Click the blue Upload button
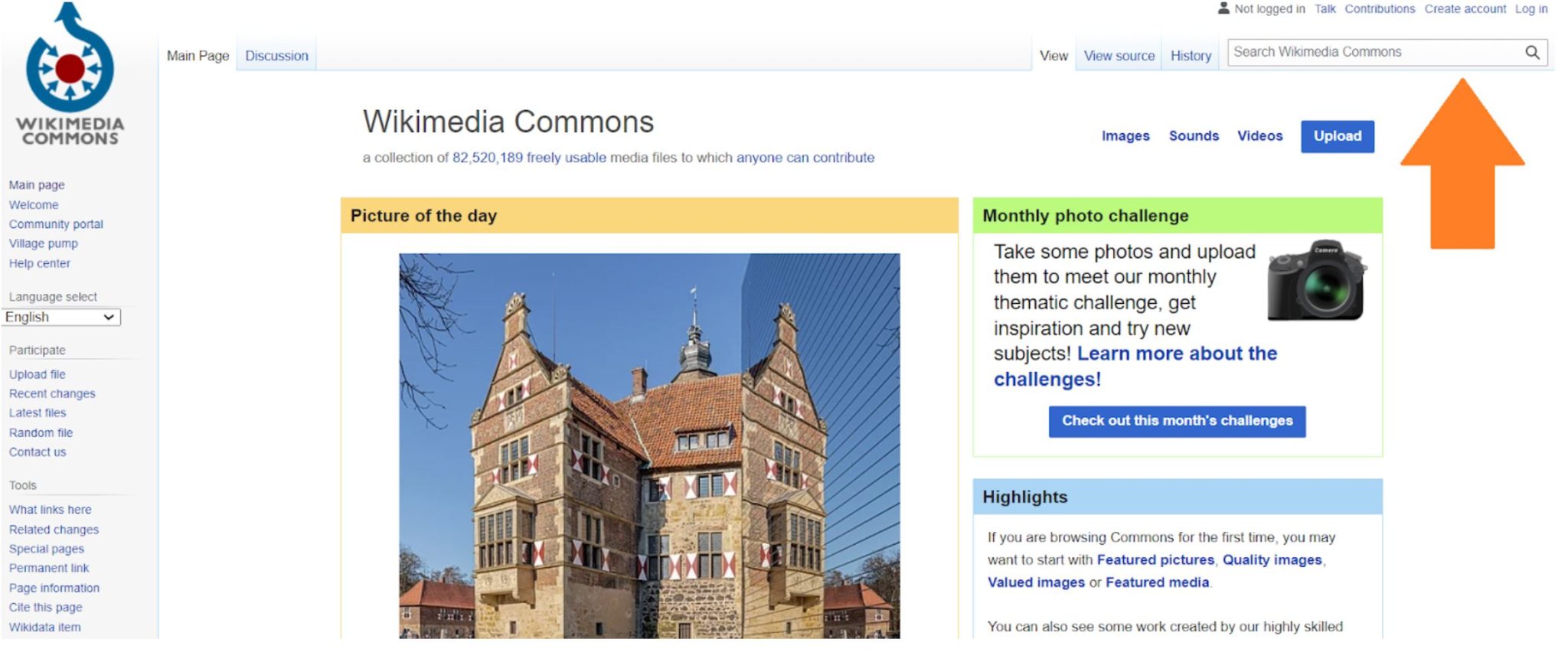 pyautogui.click(x=1338, y=136)
